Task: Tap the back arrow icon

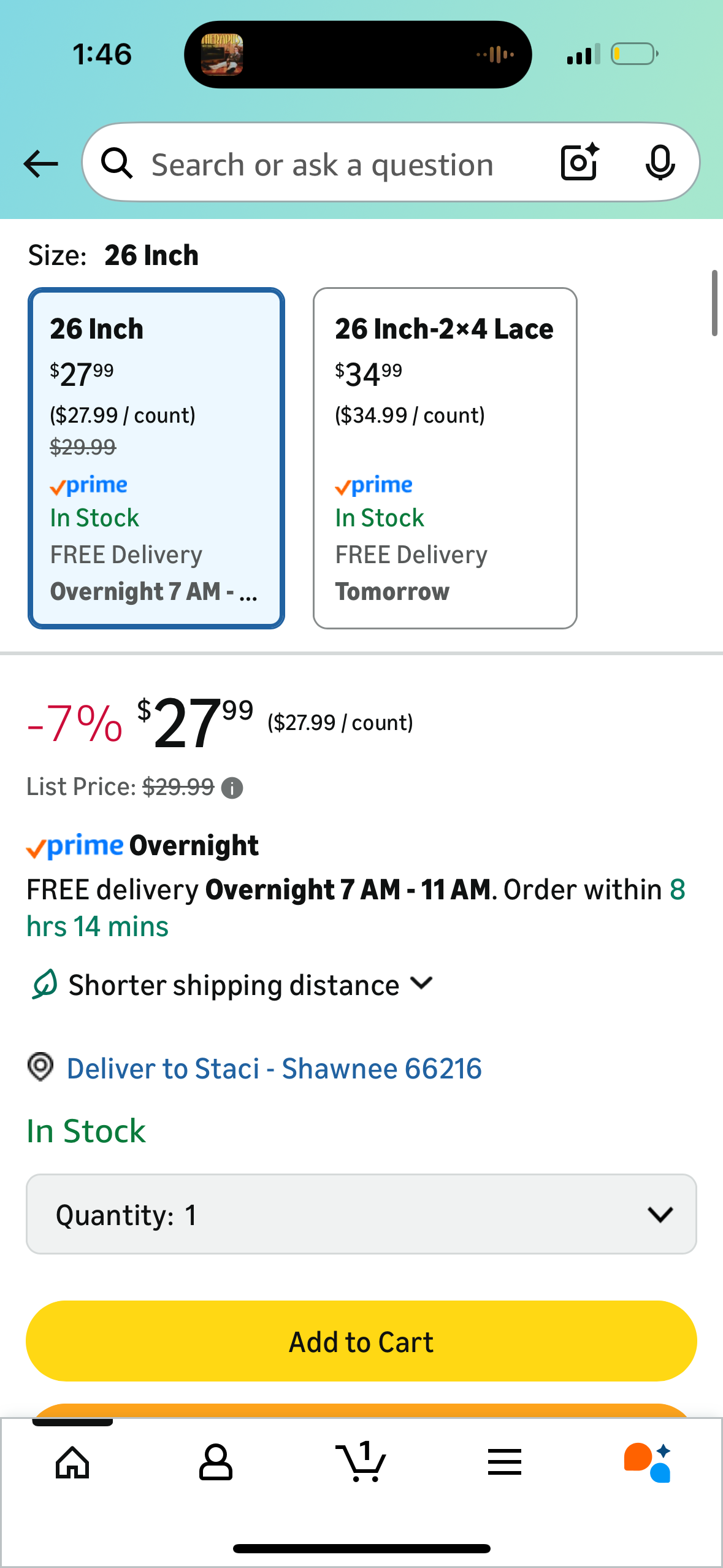Action: point(40,164)
